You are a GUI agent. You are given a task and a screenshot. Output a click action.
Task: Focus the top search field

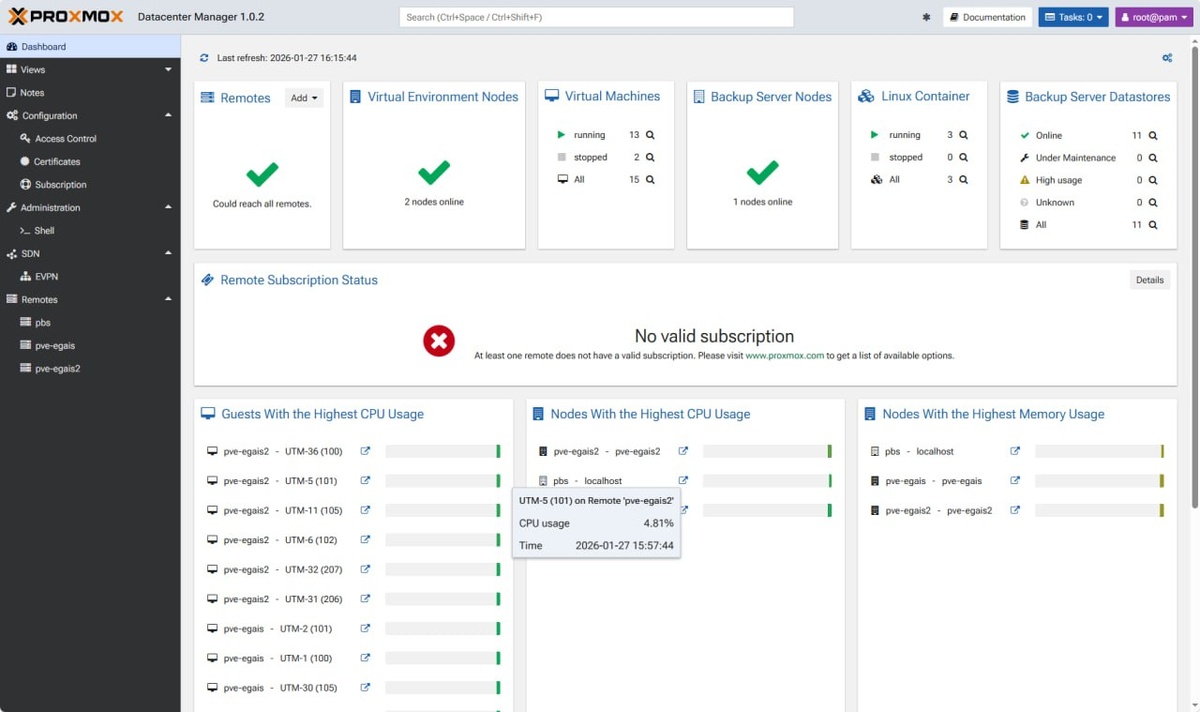[x=596, y=17]
